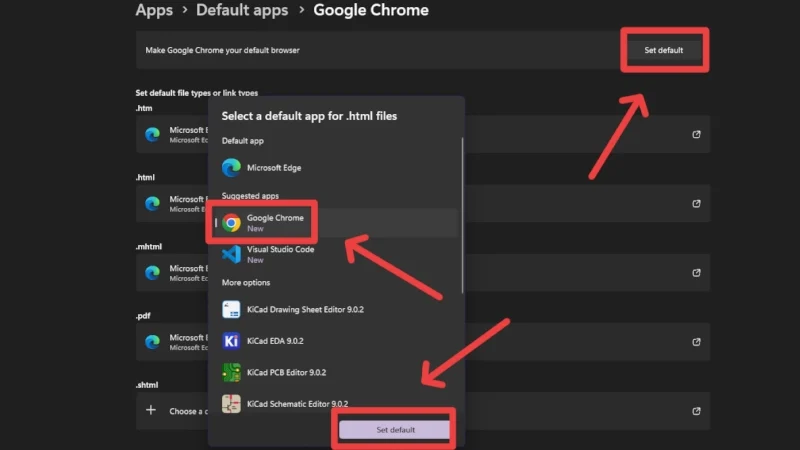The height and width of the screenshot is (450, 800).
Task: Click the 'Suggested apps' heading
Action: click(250, 196)
